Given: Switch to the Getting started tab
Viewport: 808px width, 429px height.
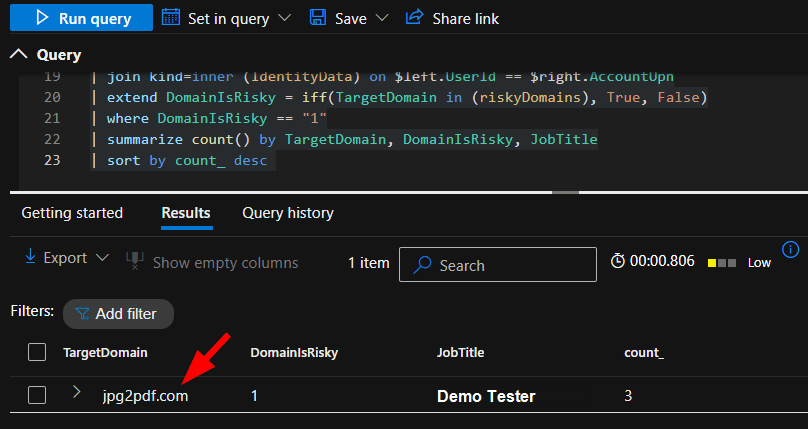Looking at the screenshot, I should [72, 213].
